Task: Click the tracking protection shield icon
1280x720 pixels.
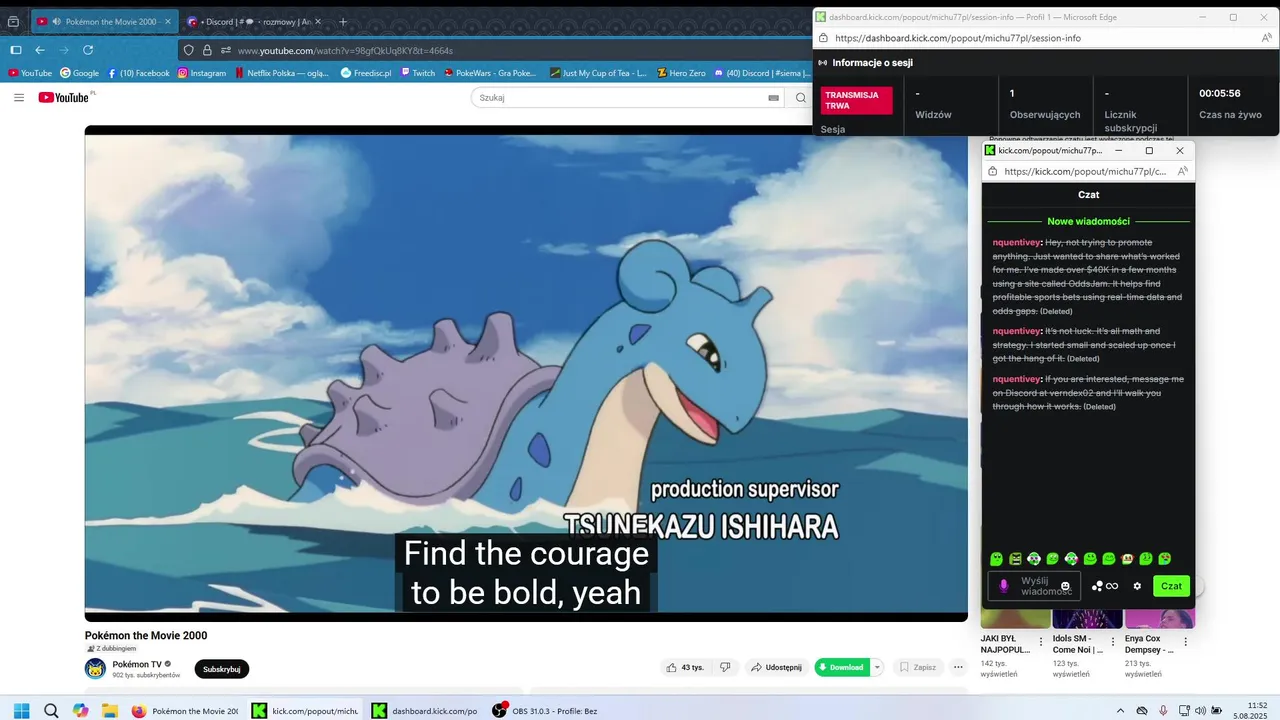Action: pyautogui.click(x=189, y=50)
